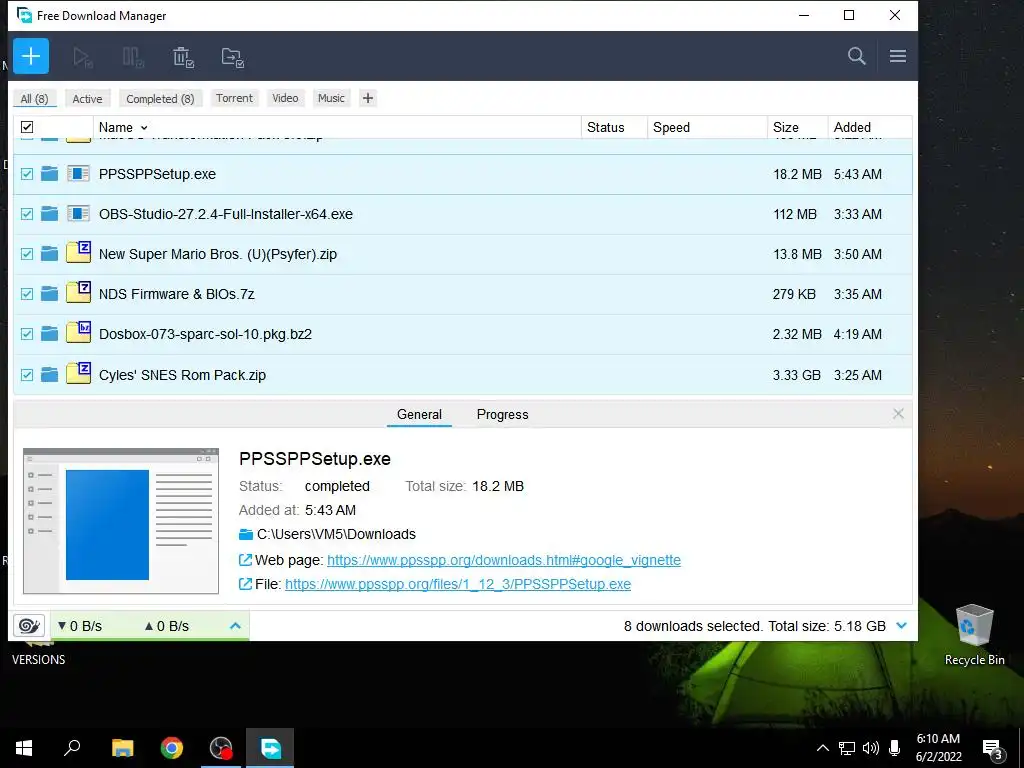Switch to the Music filter tab
Viewport: 1024px width, 768px height.
(331, 98)
